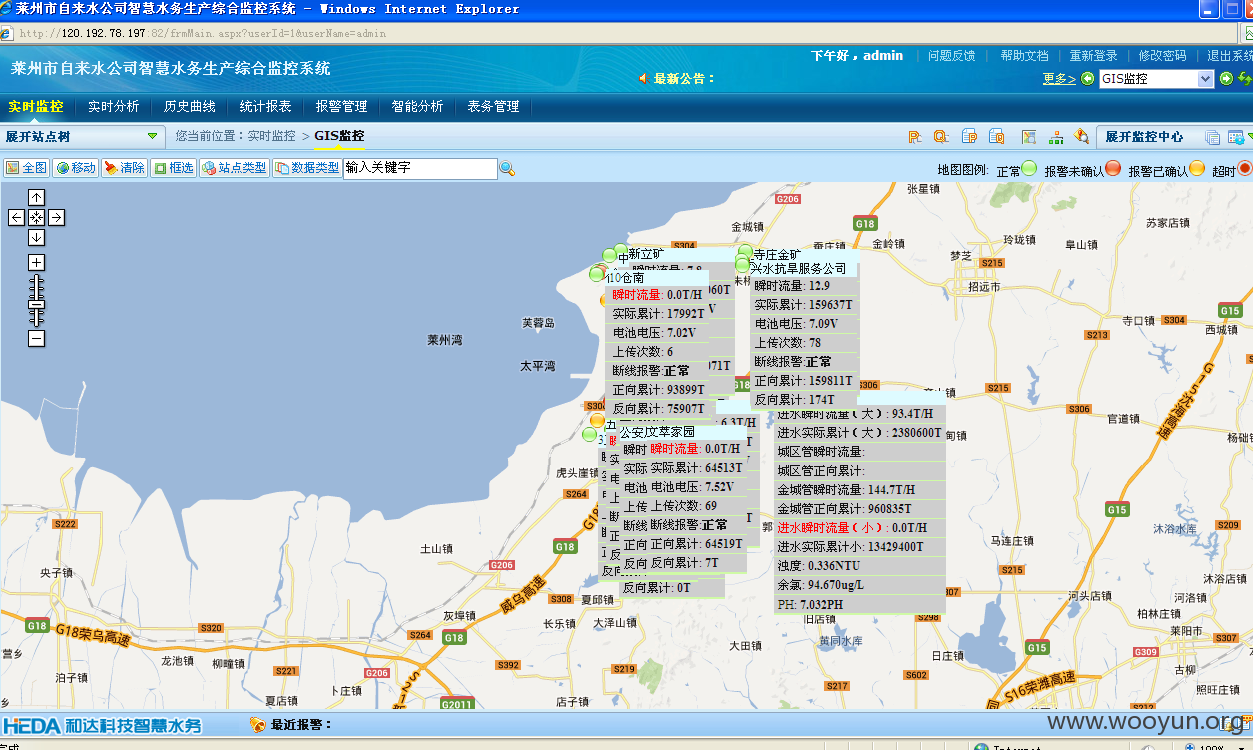Click the 数据类型 data type button
This screenshot has height=750, width=1253.
click(x=307, y=168)
